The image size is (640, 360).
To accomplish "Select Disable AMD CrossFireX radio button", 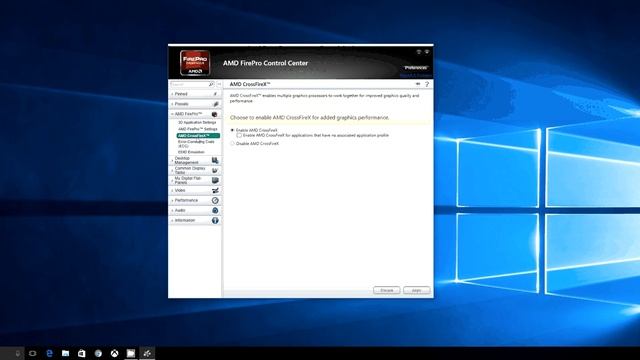I will coord(232,144).
